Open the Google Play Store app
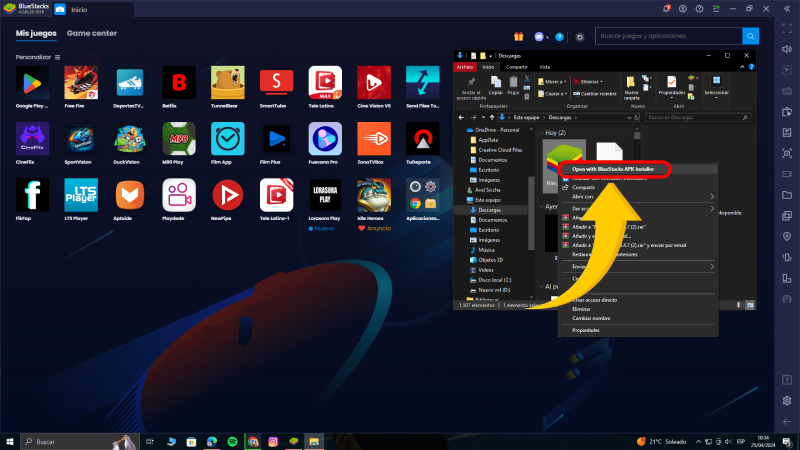 click(32, 83)
